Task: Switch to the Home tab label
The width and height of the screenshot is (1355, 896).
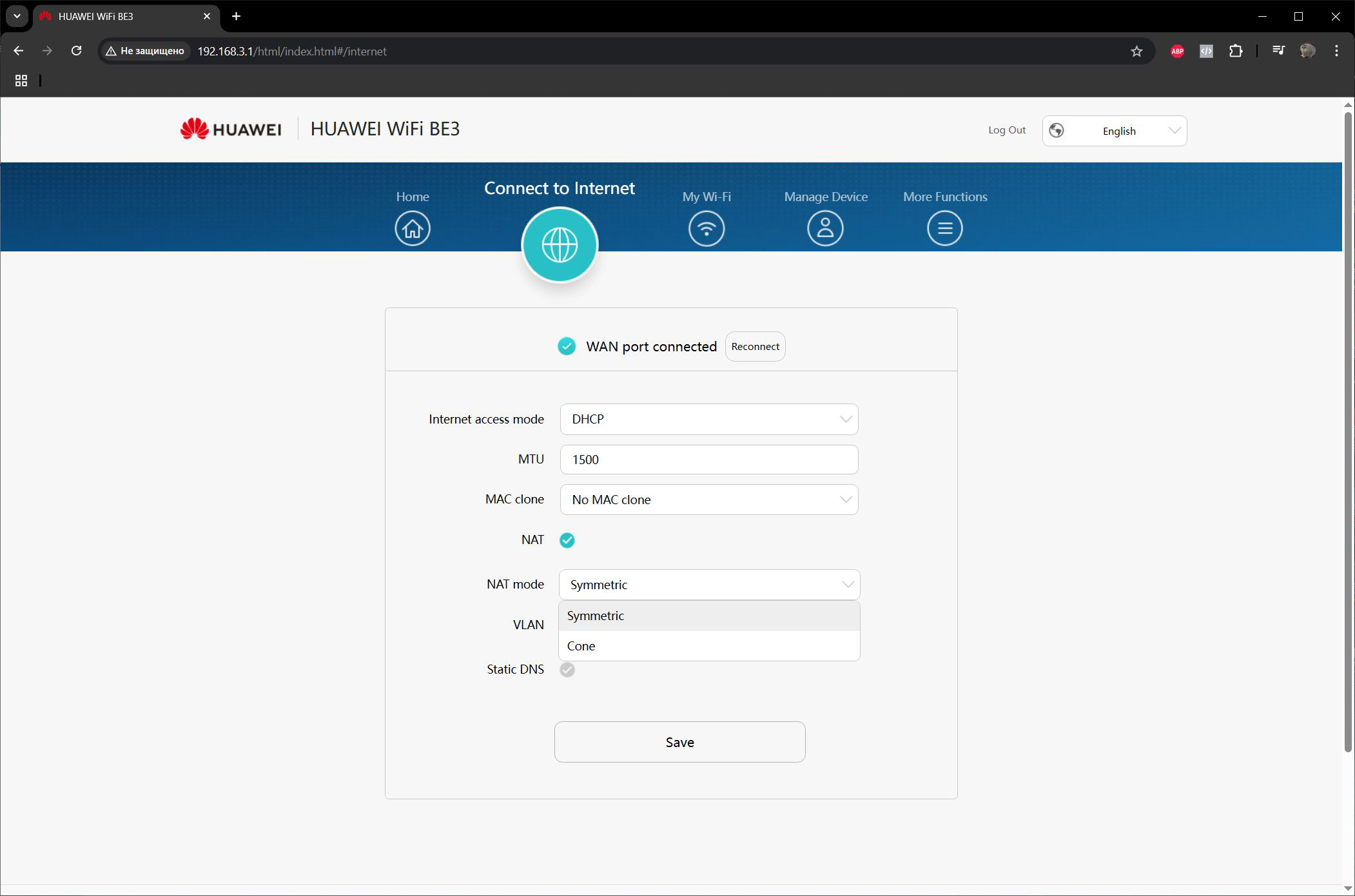Action: coord(413,197)
